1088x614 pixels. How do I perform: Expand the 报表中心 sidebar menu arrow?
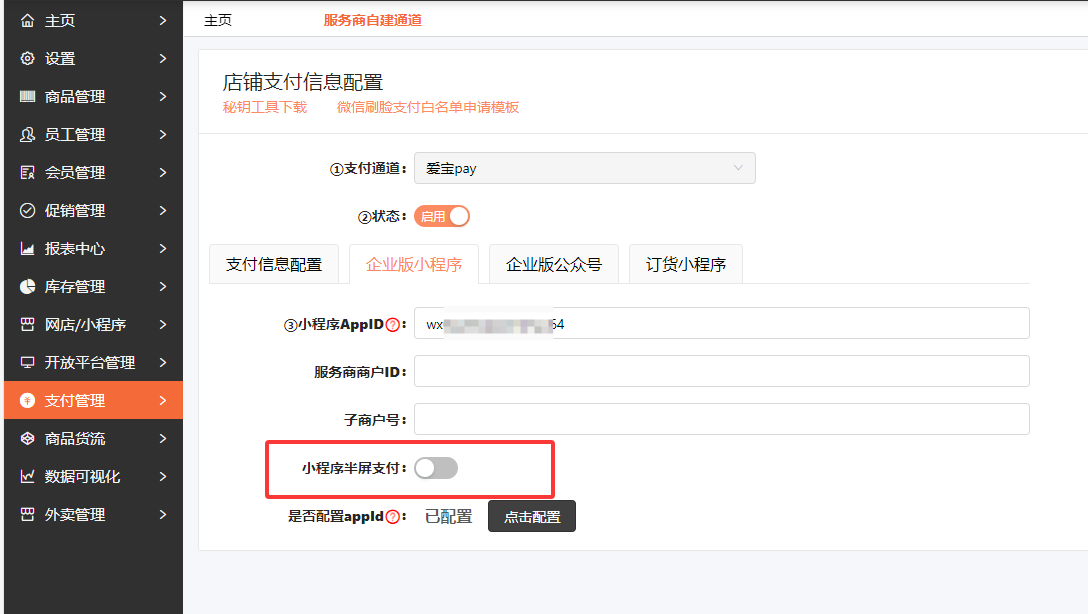162,249
